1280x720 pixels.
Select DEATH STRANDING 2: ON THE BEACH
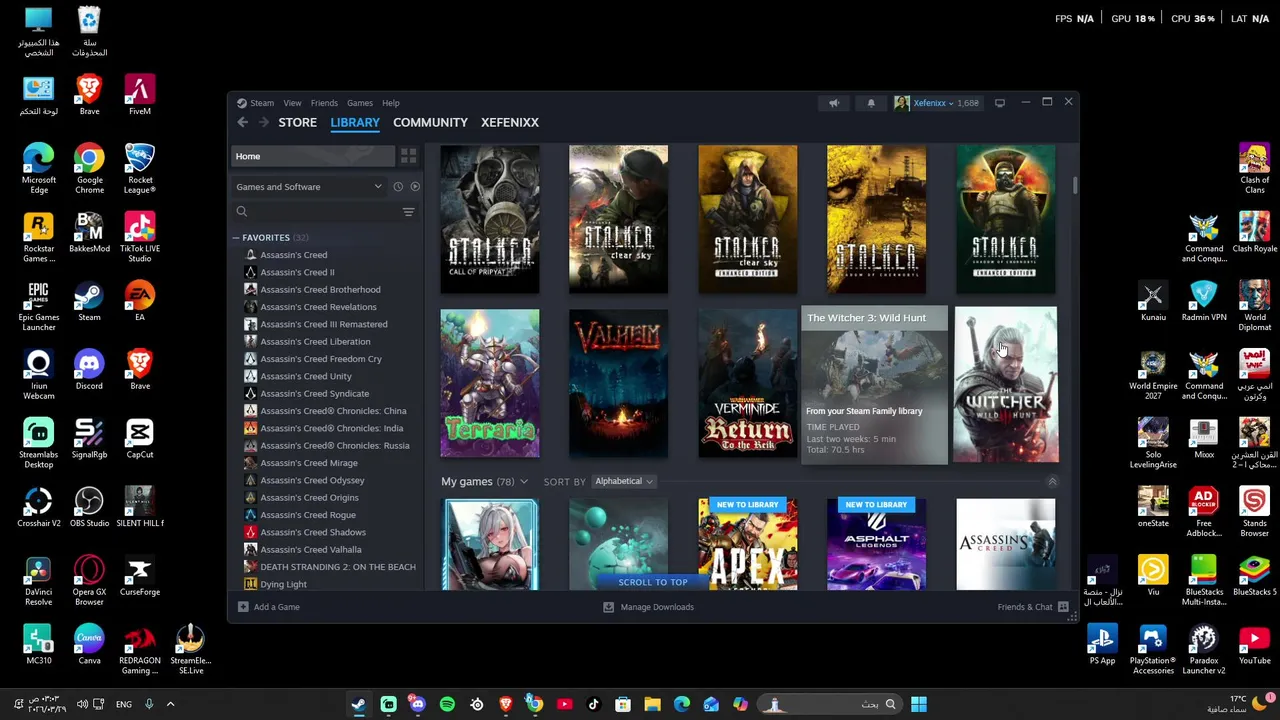pos(338,567)
